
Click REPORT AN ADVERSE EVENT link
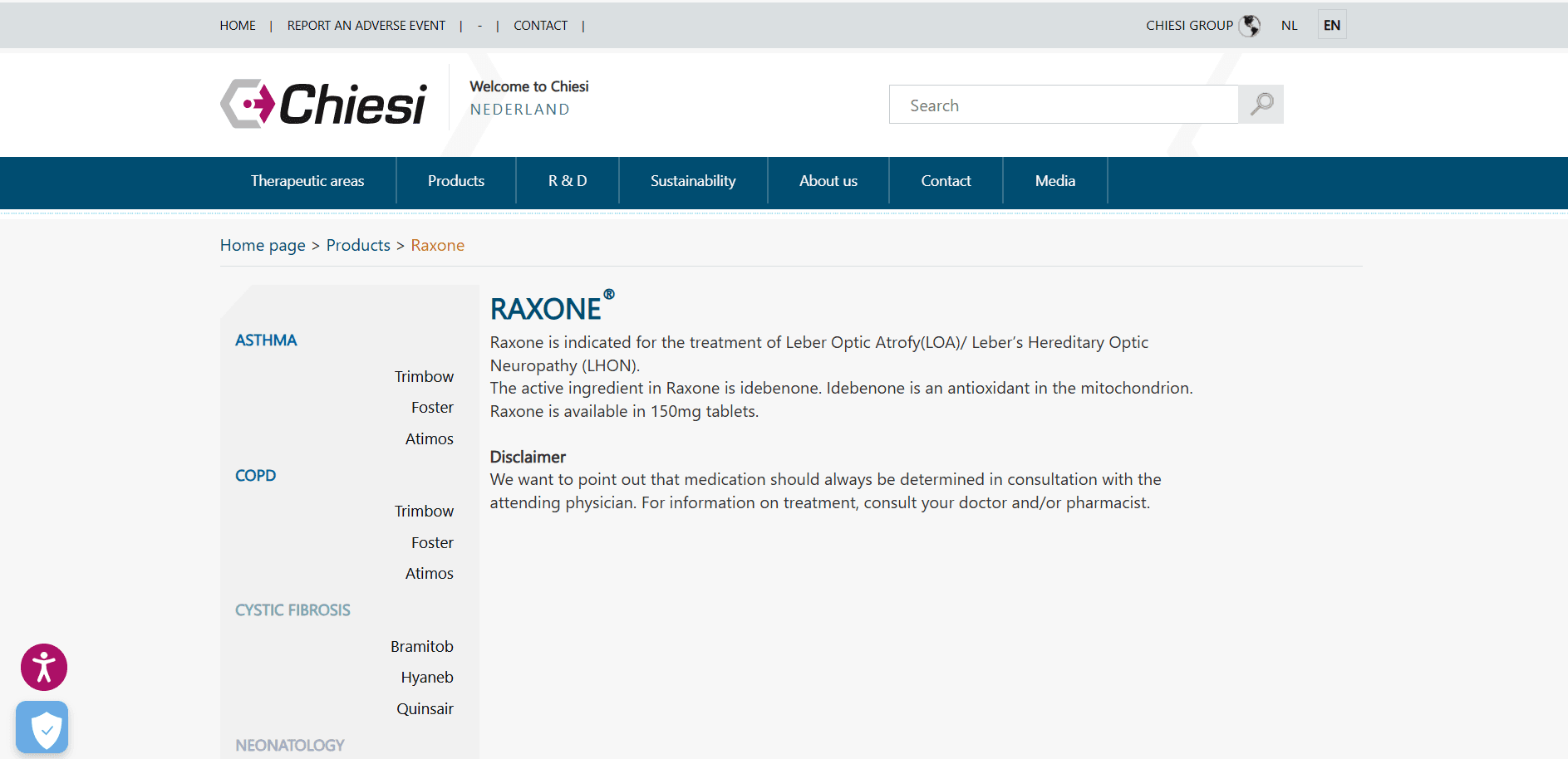(x=366, y=26)
